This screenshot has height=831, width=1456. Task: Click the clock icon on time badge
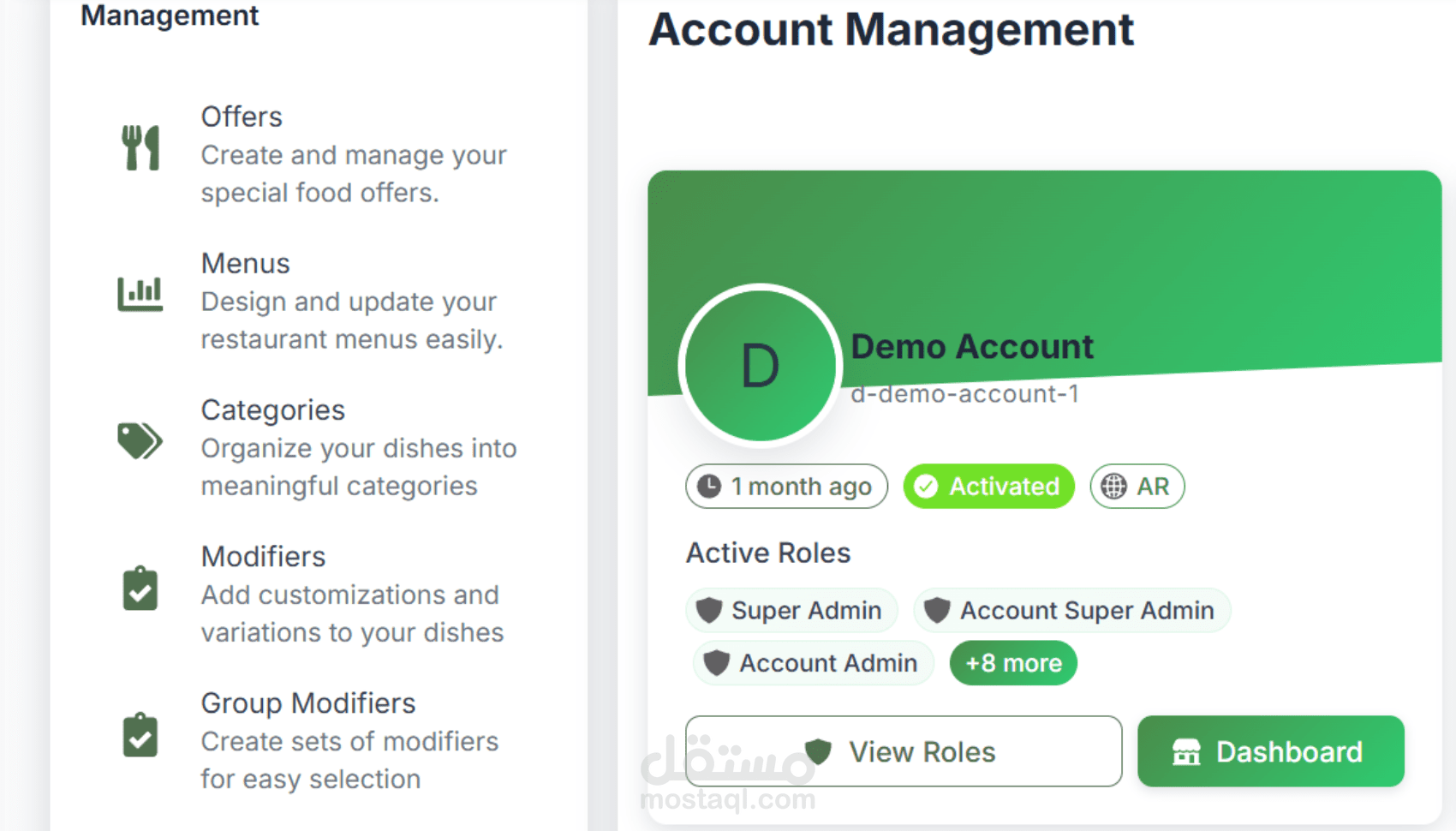click(x=709, y=487)
